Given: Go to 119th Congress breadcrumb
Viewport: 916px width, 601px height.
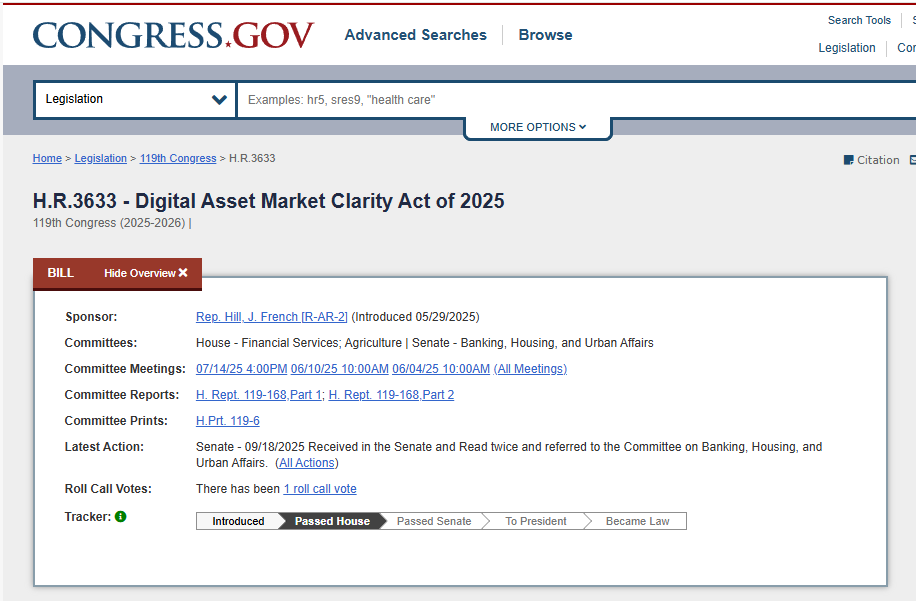Looking at the screenshot, I should pos(178,158).
